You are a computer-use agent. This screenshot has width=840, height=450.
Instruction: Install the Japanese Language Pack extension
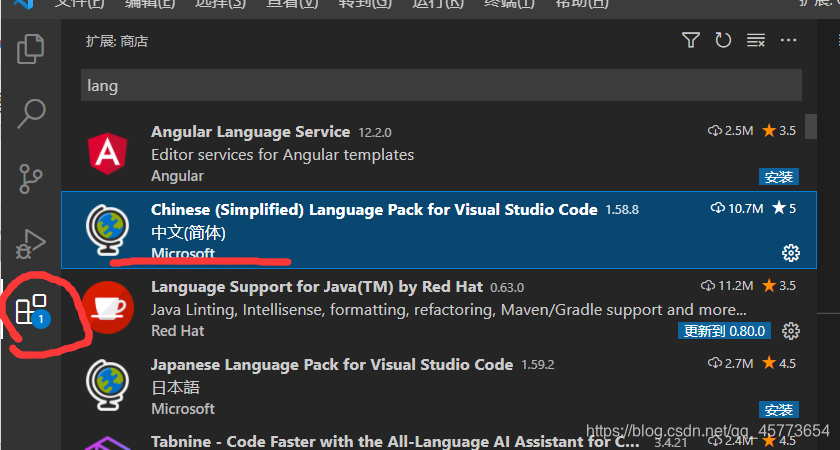[778, 410]
